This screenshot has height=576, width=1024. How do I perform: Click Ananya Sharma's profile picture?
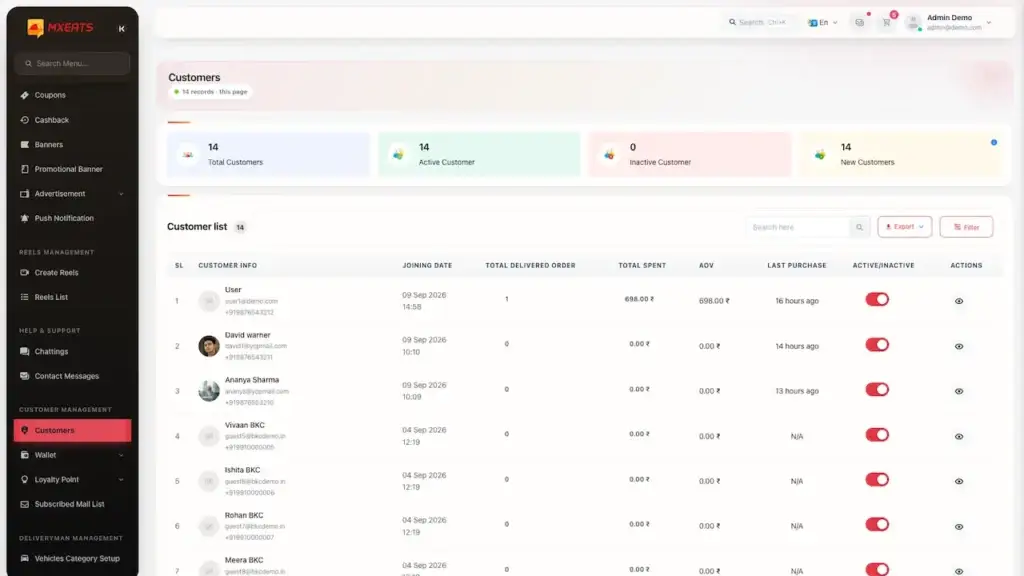tap(209, 391)
